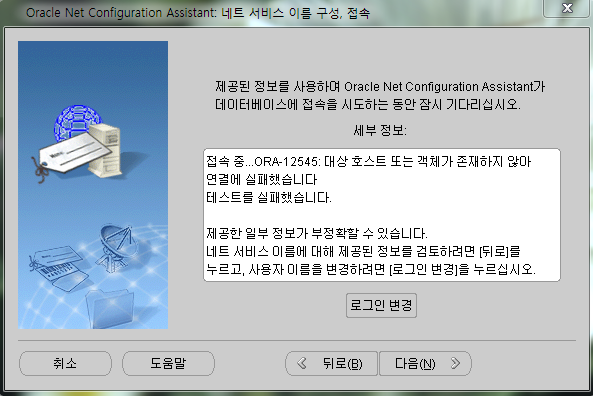593x396 pixels.
Task: Click the ORA-12545 error message line
Action: click(x=368, y=162)
